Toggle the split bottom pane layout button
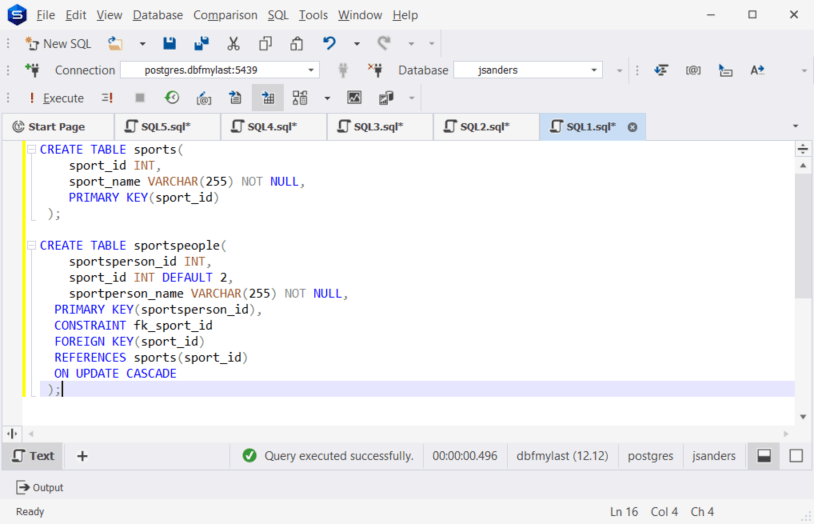The width and height of the screenshot is (814, 524). pyautogui.click(x=764, y=456)
